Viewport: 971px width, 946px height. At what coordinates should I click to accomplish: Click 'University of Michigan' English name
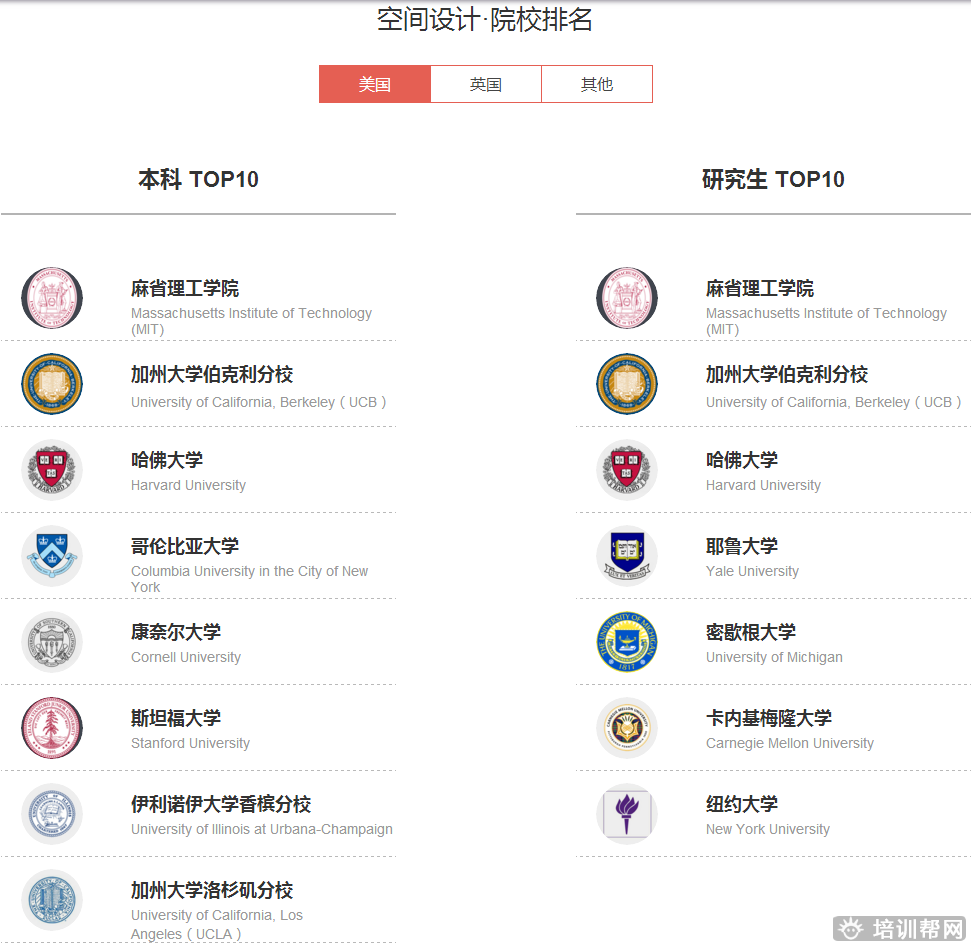pos(774,657)
